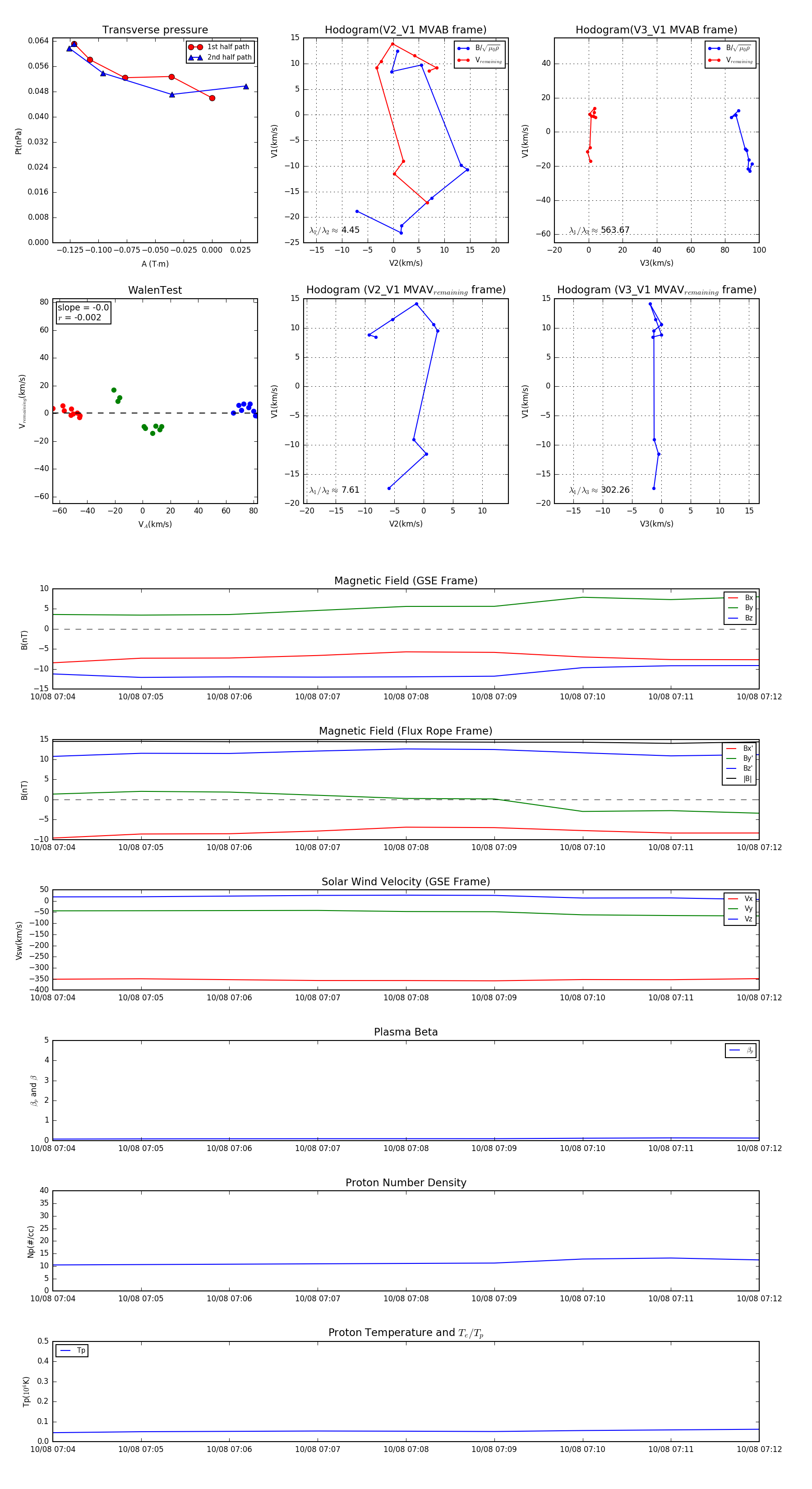Click the 'slope = -0.0' text box line

tap(83, 308)
